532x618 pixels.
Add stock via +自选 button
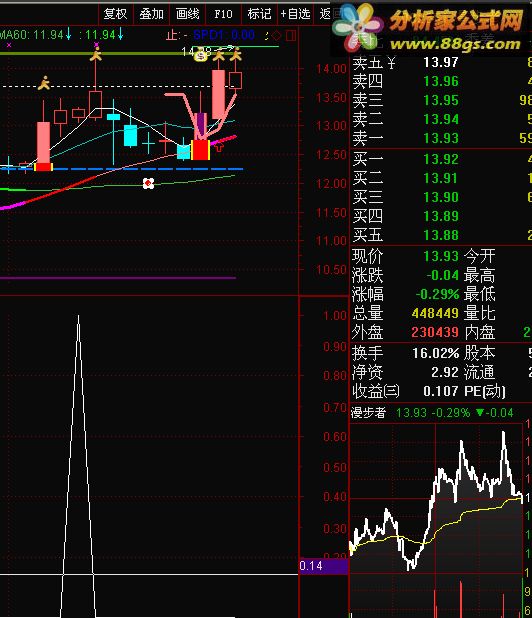pos(295,14)
